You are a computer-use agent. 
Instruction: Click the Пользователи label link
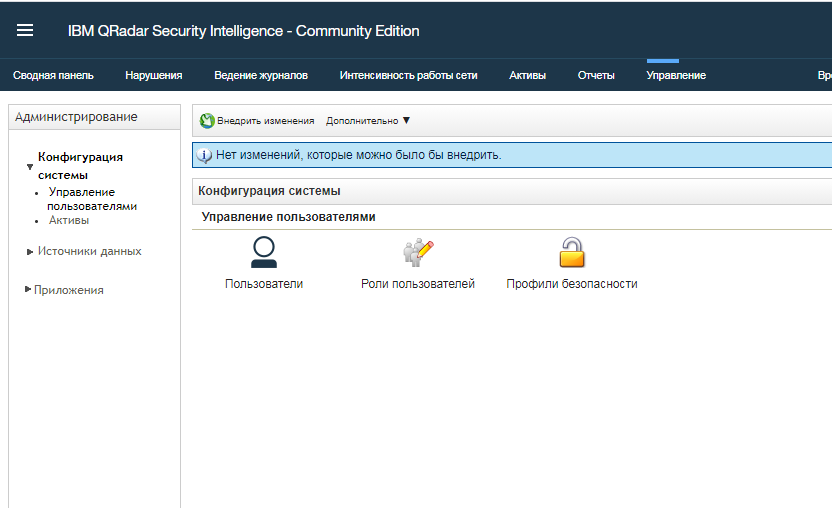click(264, 284)
